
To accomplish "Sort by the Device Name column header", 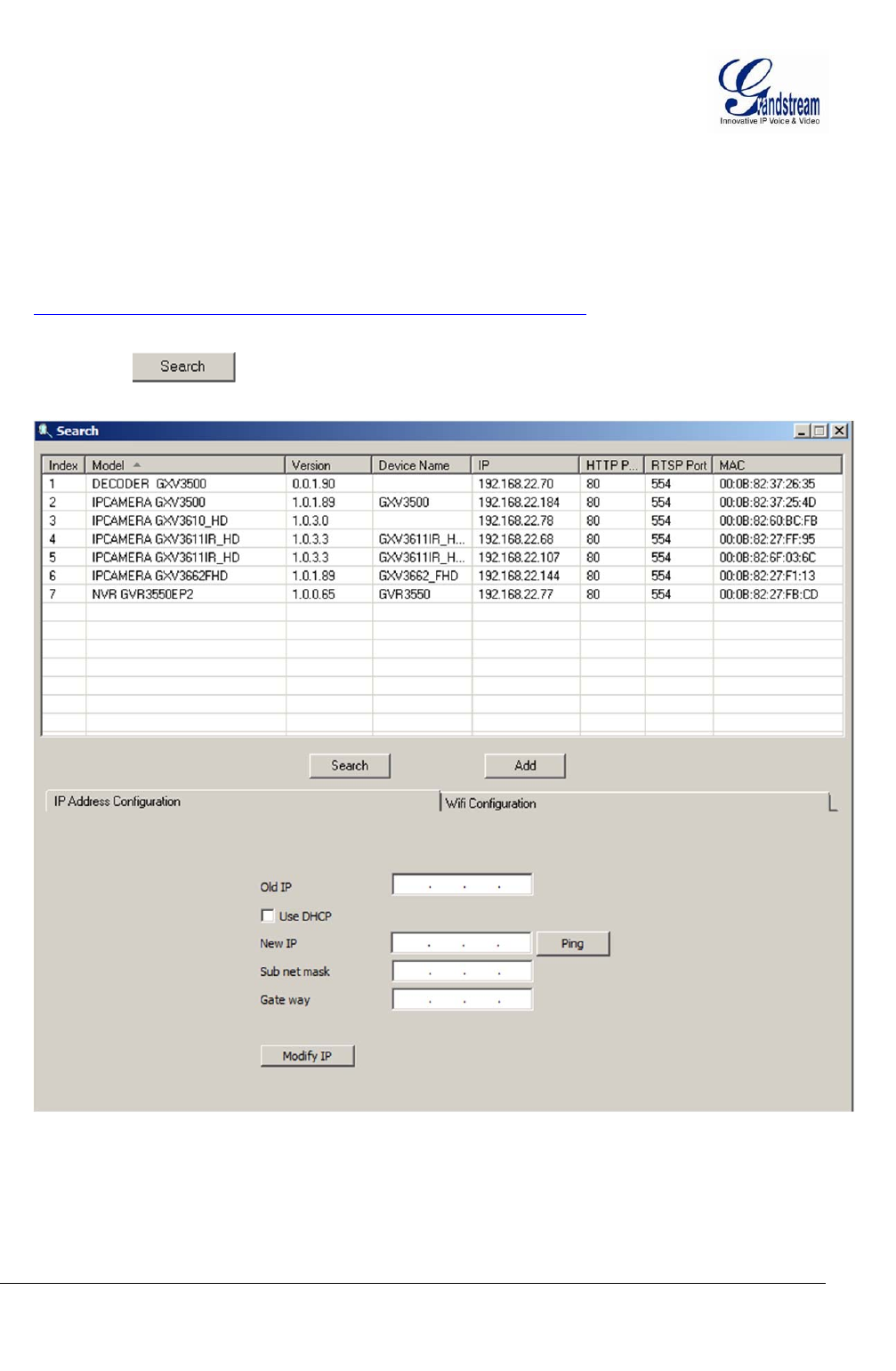I will tap(422, 465).
